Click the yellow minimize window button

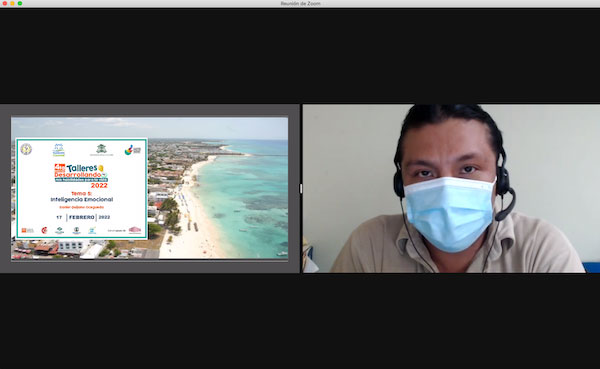pyautogui.click(x=12, y=3)
